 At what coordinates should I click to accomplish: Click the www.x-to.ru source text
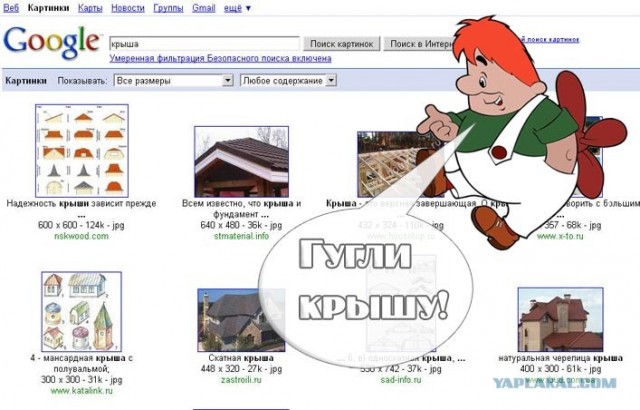pos(560,236)
